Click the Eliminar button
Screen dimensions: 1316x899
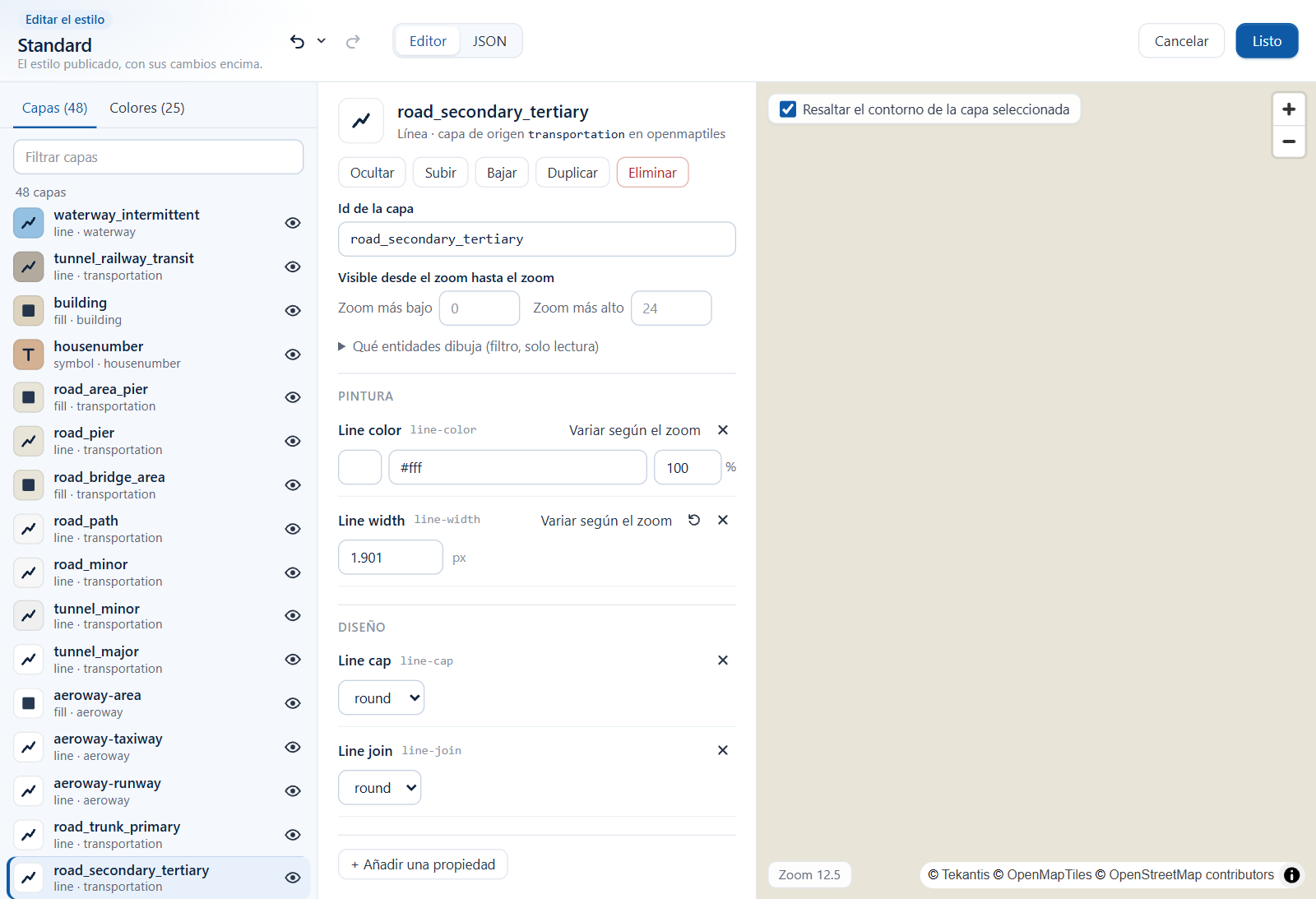(x=652, y=173)
